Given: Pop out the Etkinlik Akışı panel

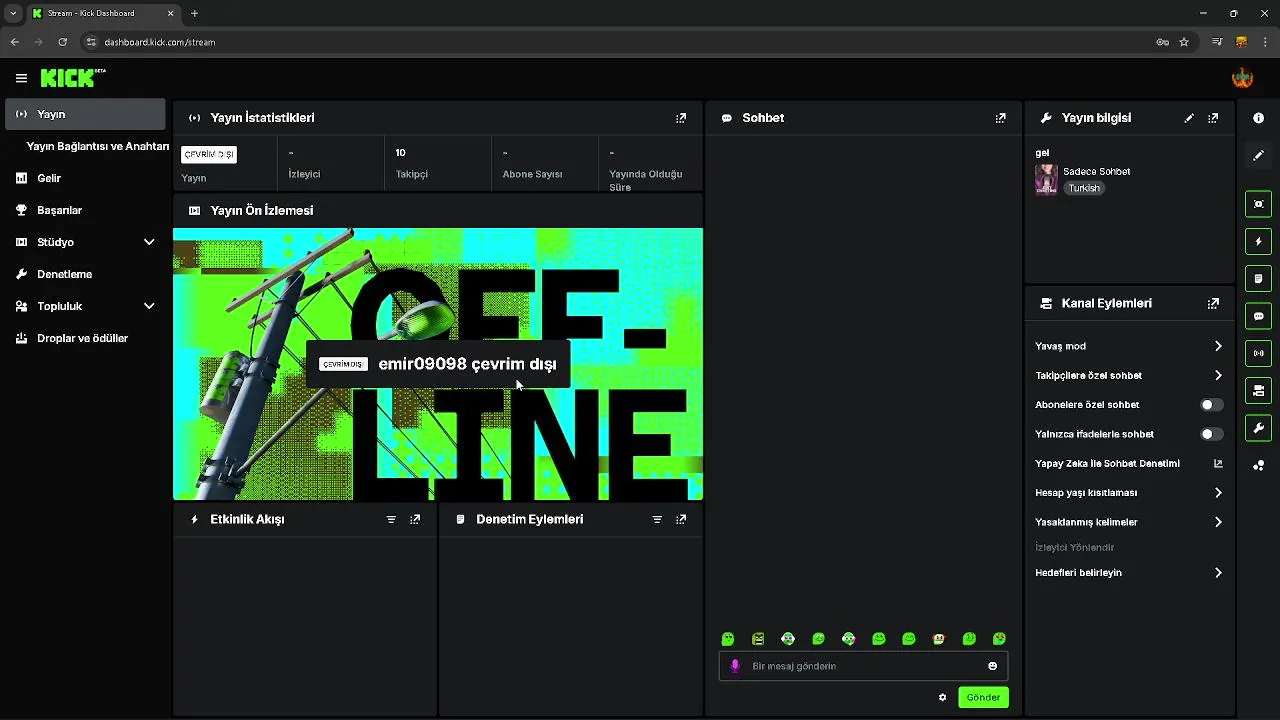Looking at the screenshot, I should 415,520.
